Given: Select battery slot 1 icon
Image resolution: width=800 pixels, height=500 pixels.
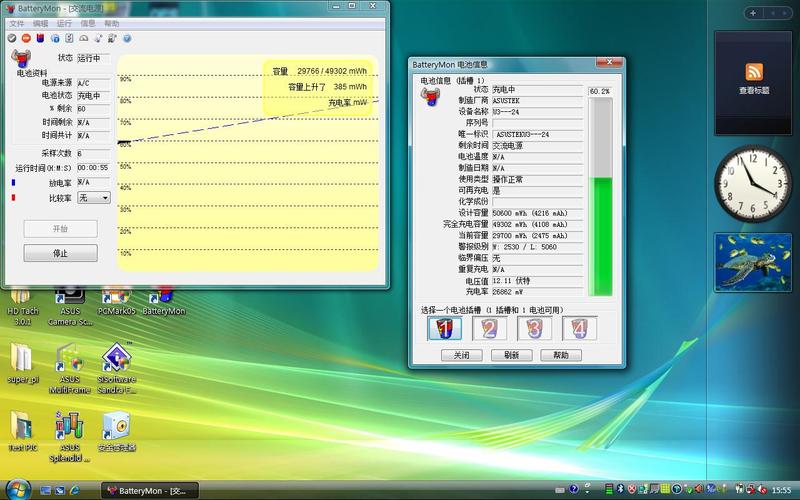Looking at the screenshot, I should pyautogui.click(x=444, y=329).
